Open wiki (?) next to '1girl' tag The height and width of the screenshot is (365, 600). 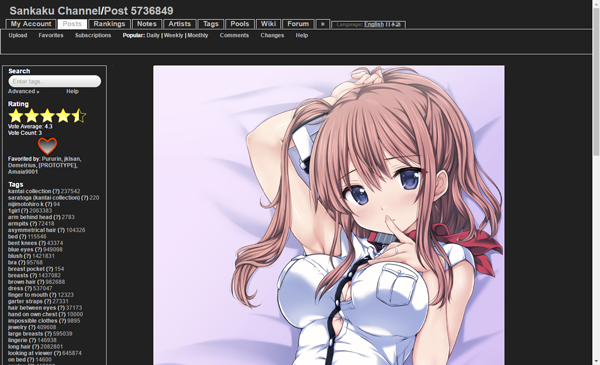point(25,211)
